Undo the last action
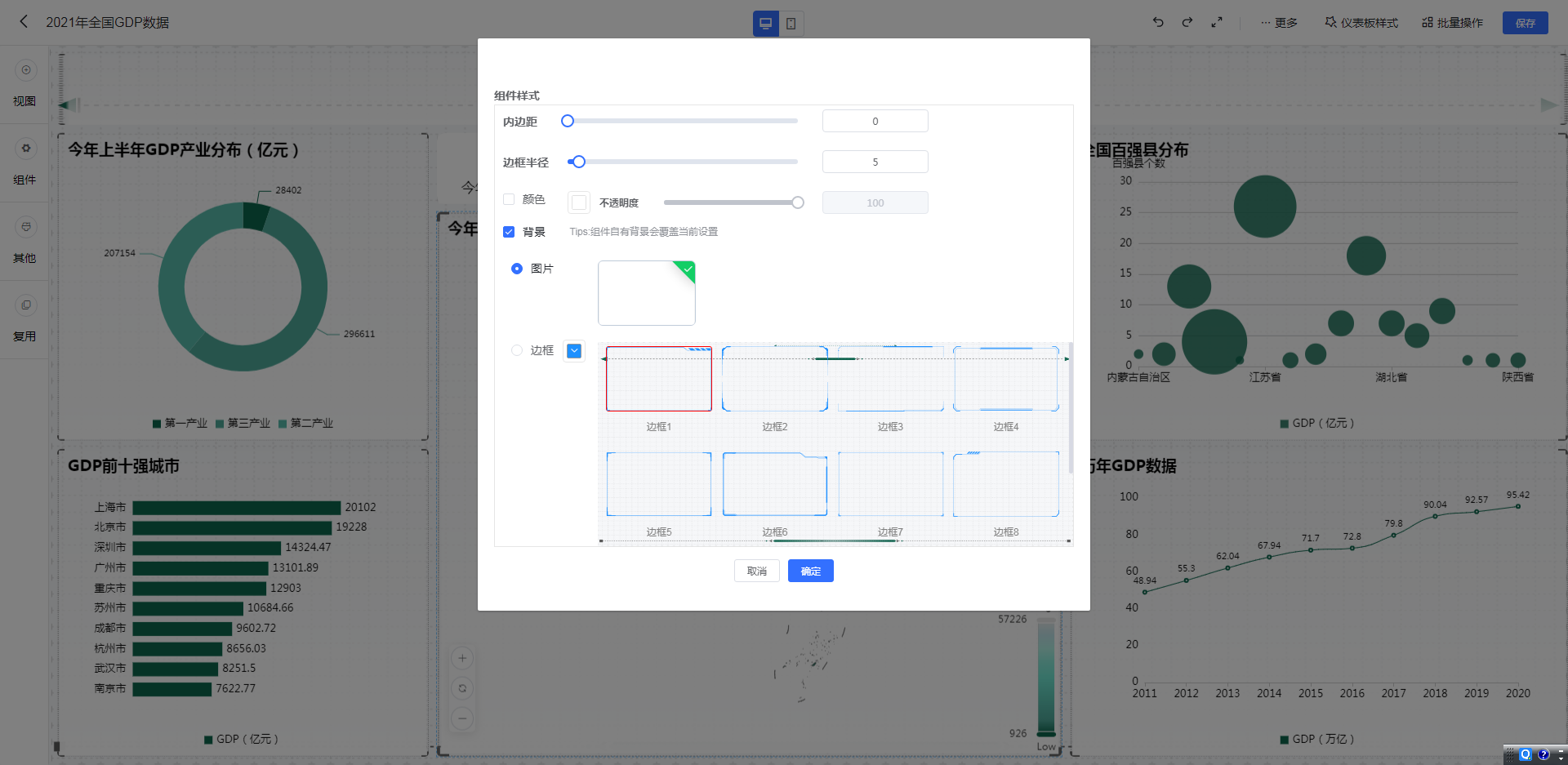Image resolution: width=1568 pixels, height=765 pixels. [1158, 22]
